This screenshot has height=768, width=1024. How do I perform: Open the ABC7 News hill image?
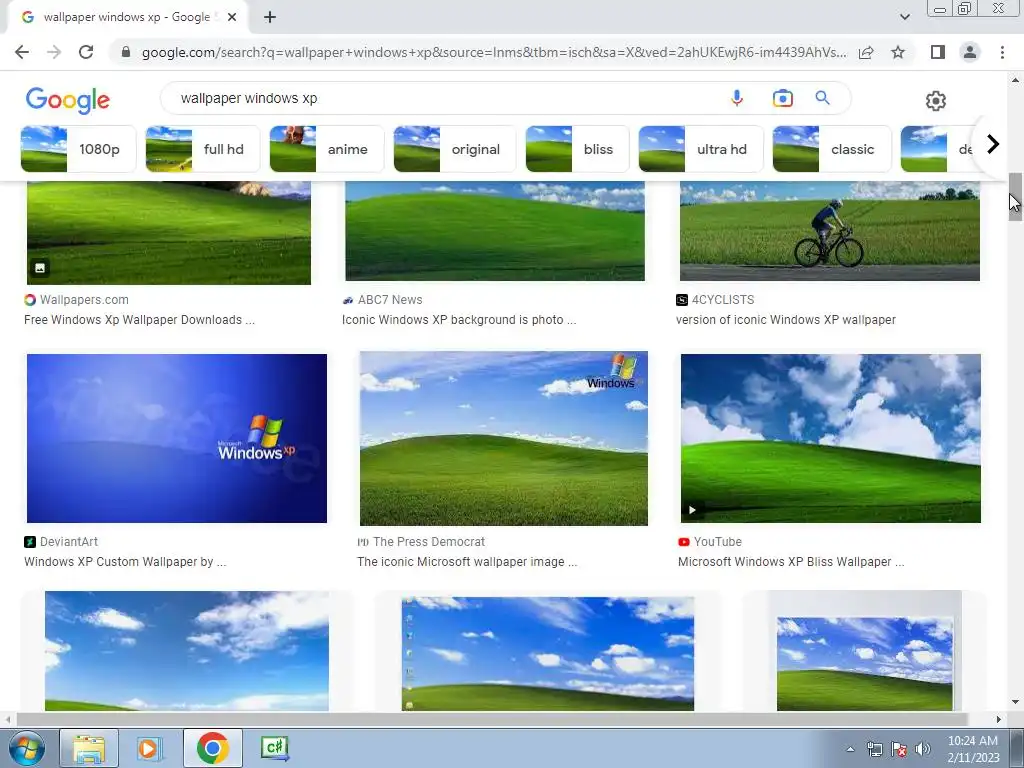(x=495, y=231)
